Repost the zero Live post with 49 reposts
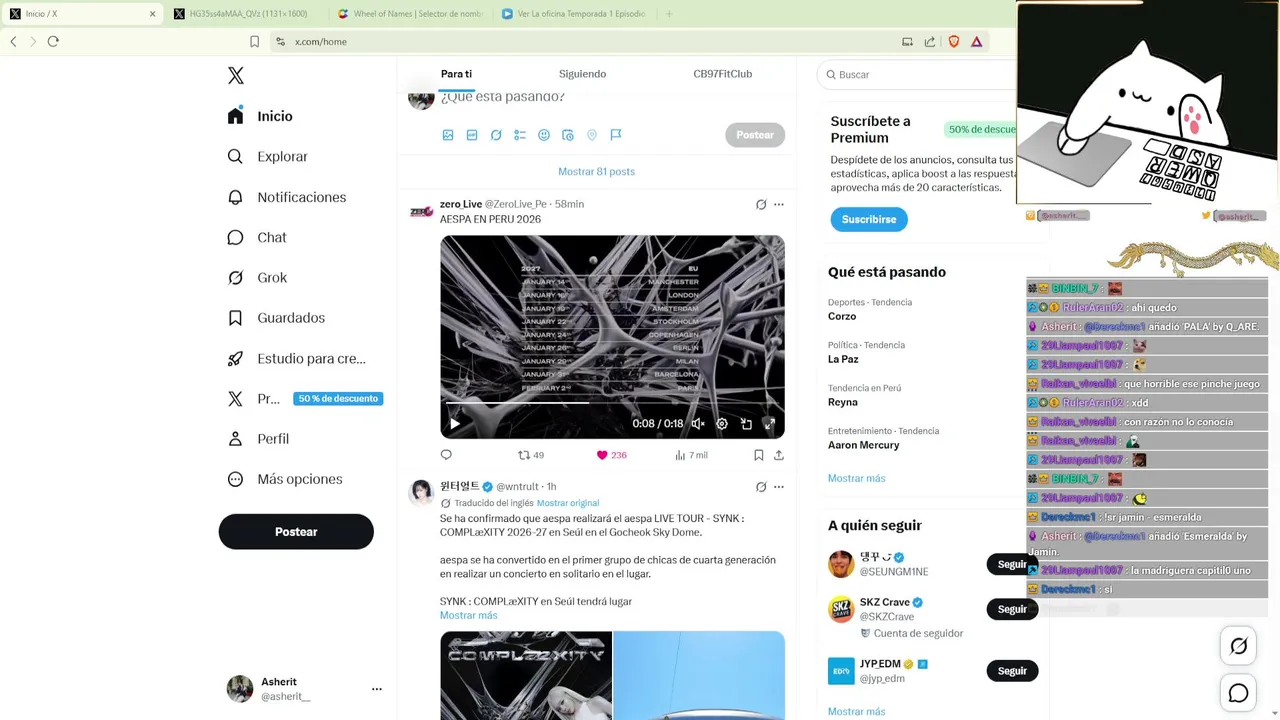Viewport: 1280px width, 720px height. pyautogui.click(x=531, y=455)
